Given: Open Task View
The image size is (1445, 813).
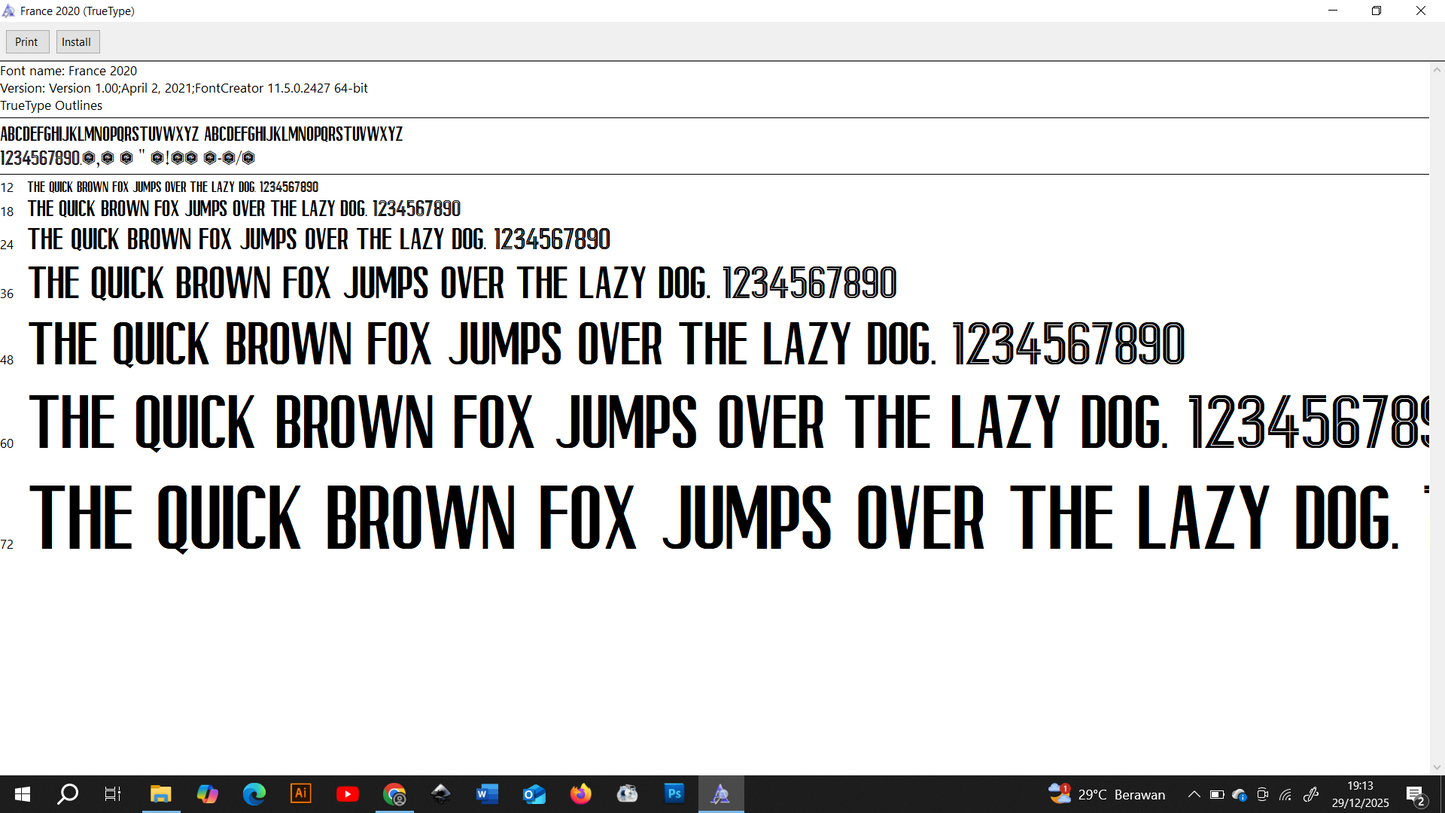Looking at the screenshot, I should (113, 794).
